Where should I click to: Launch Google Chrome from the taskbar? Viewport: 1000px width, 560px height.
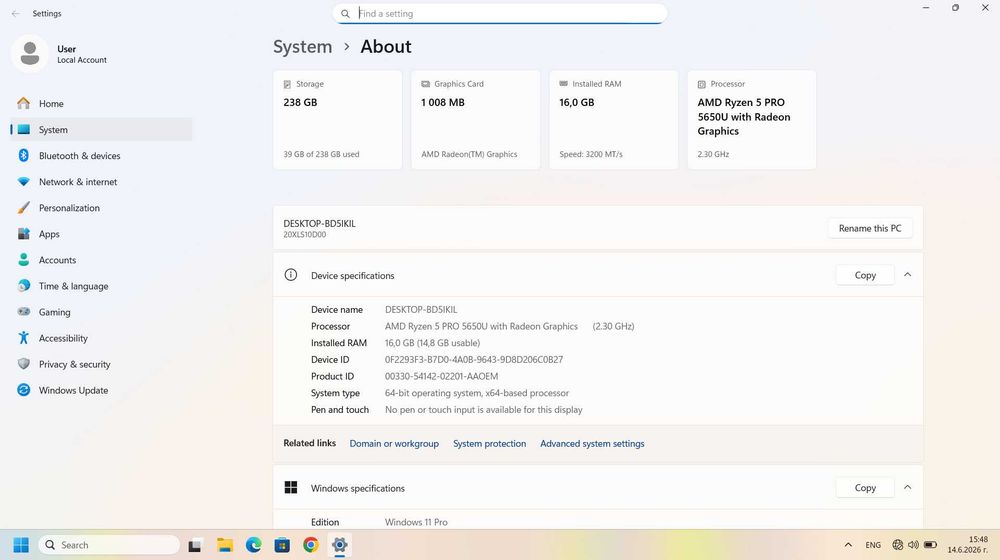[x=311, y=545]
